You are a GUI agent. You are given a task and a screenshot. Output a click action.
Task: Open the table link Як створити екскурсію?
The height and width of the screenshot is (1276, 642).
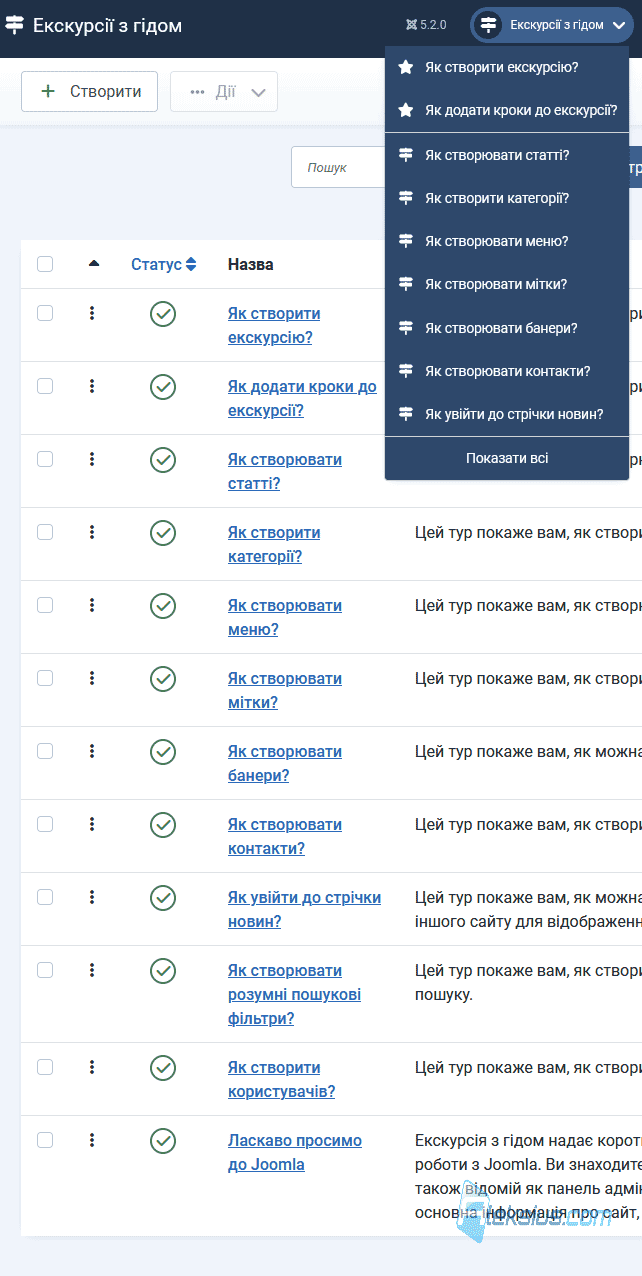[274, 325]
